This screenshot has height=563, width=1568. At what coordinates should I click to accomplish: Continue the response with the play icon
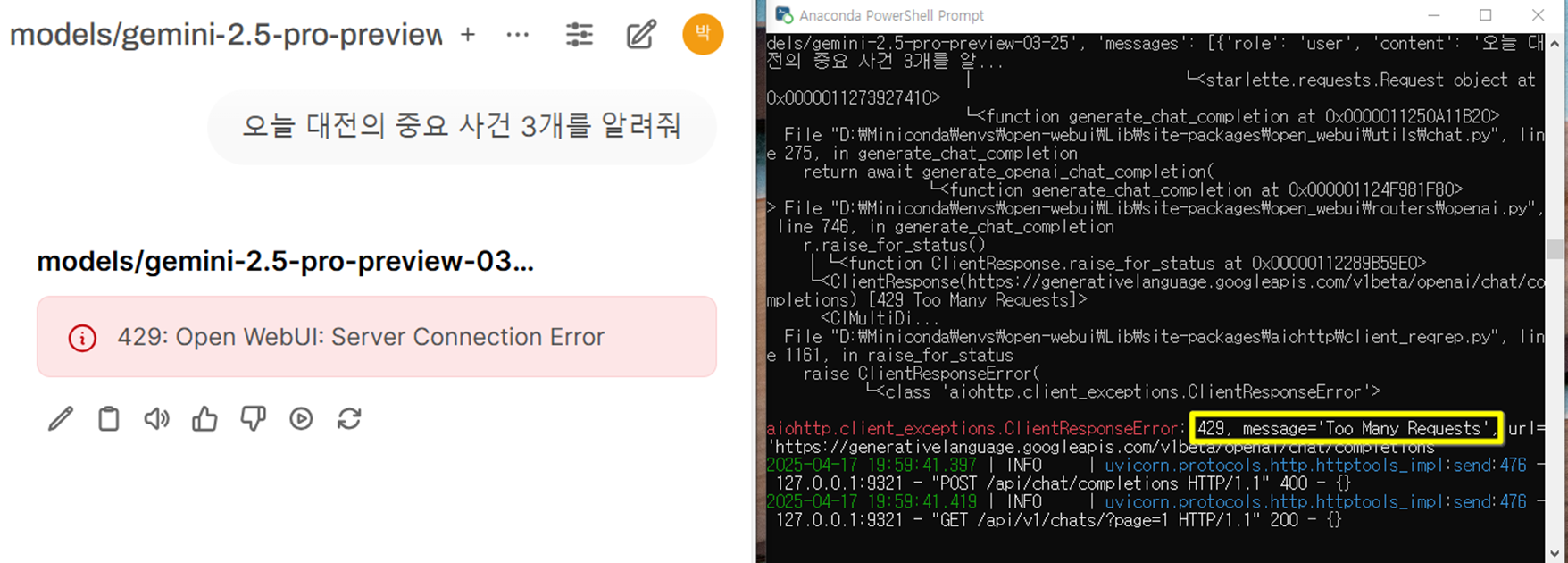coord(301,418)
